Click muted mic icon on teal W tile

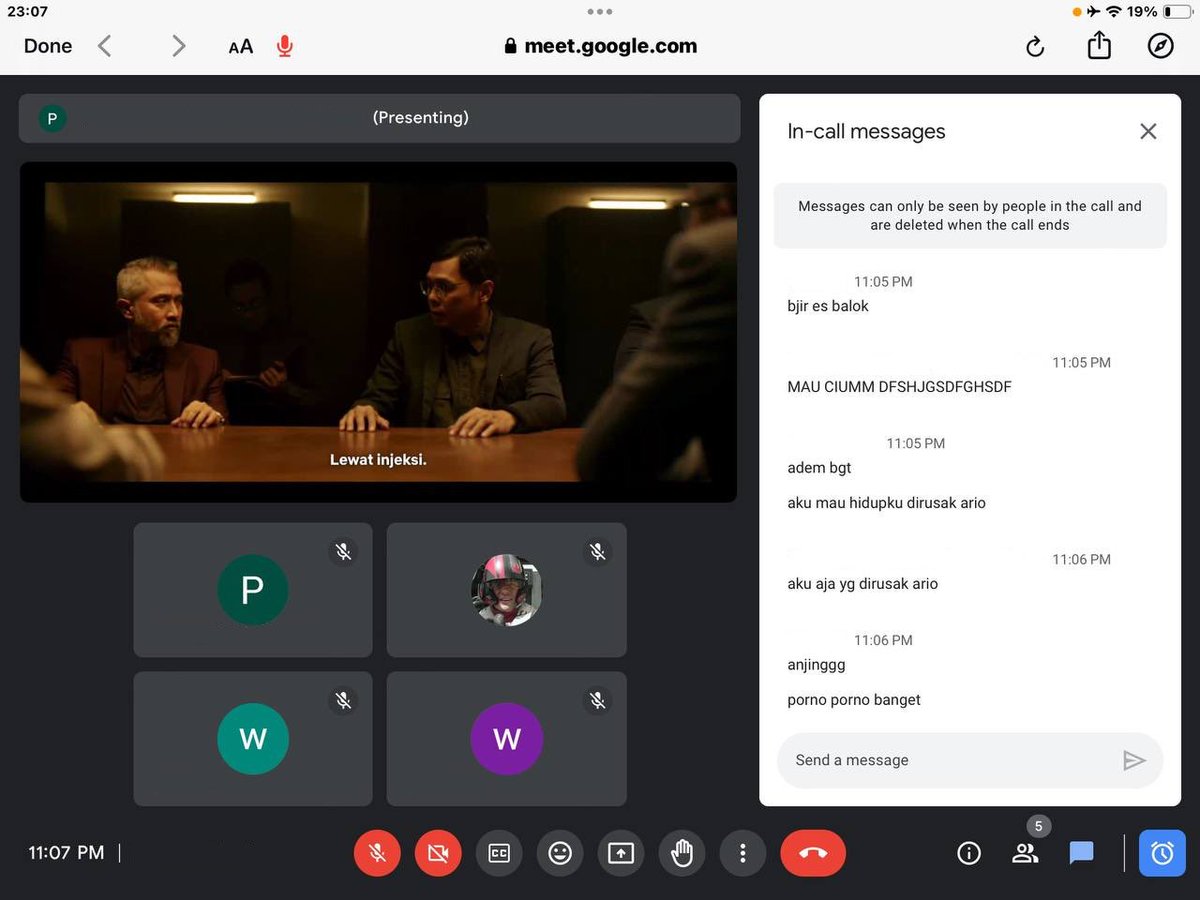point(344,700)
